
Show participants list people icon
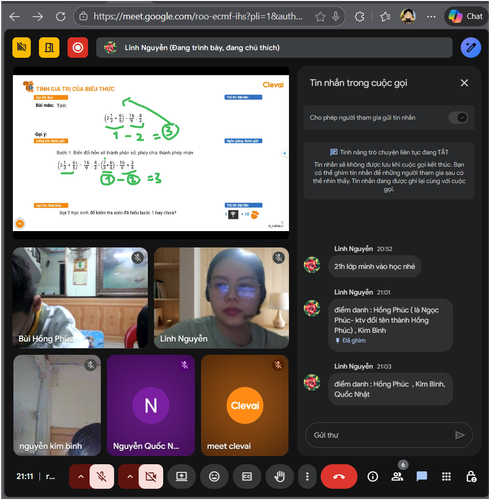point(397,477)
